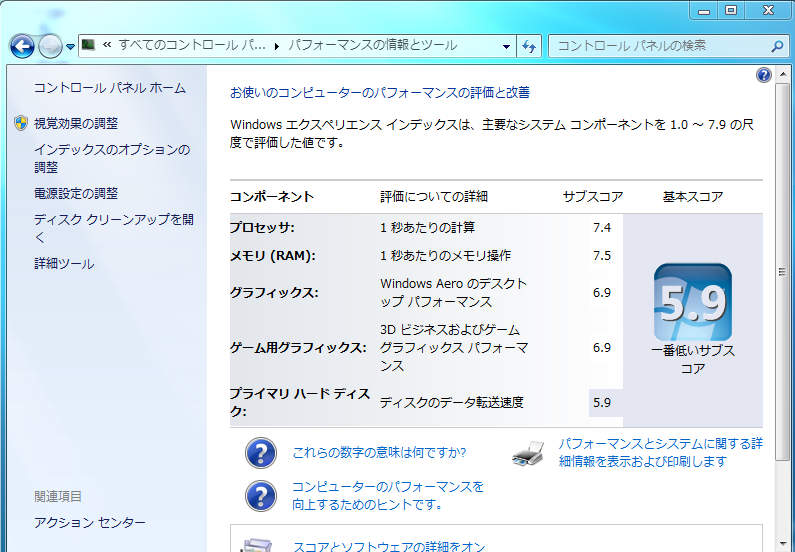The height and width of the screenshot is (552, 795).
Task: Click the vertical scrollbar thumb
Action: [x=782, y=272]
